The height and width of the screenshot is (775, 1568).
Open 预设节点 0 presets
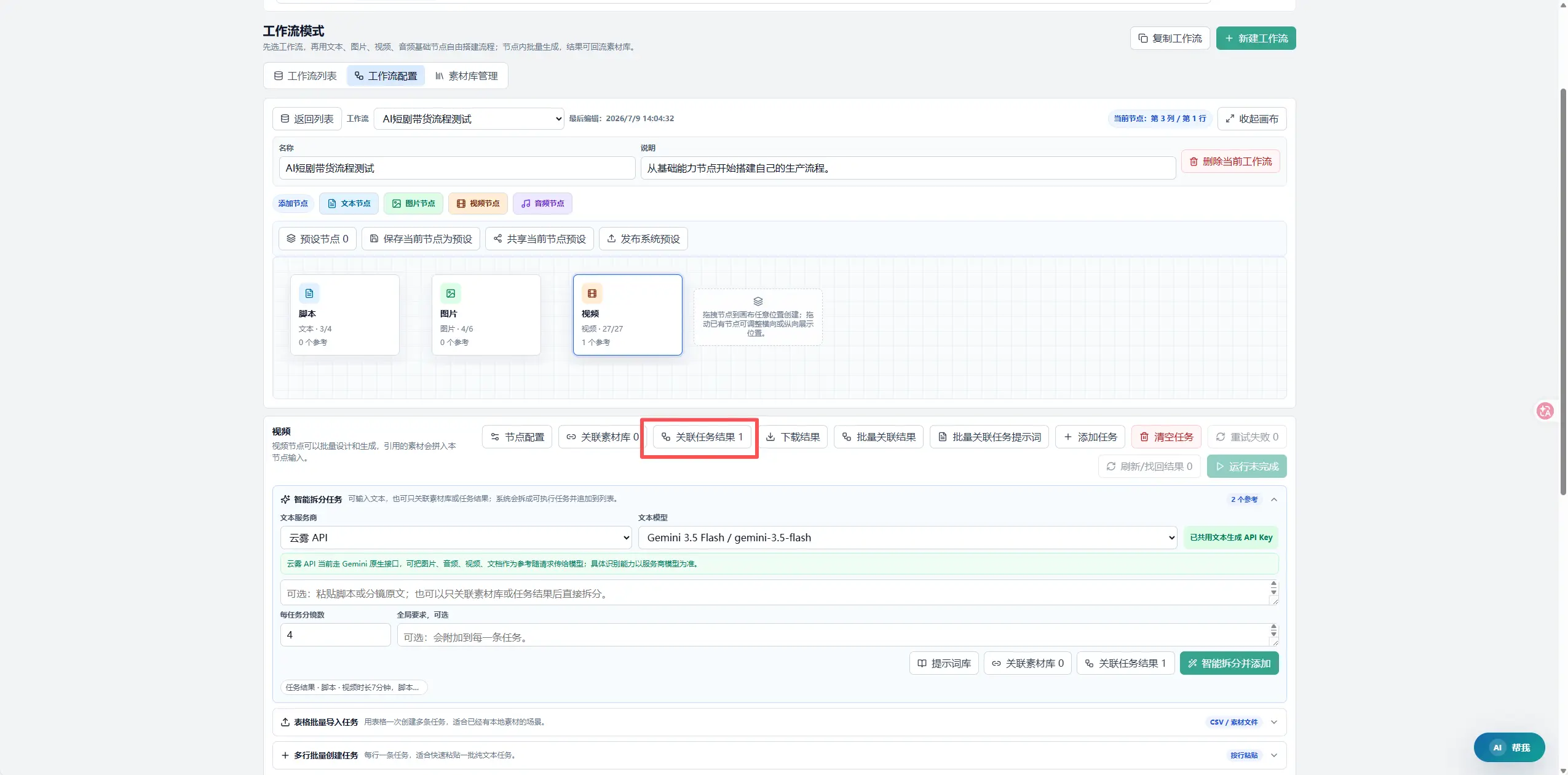pyautogui.click(x=317, y=239)
